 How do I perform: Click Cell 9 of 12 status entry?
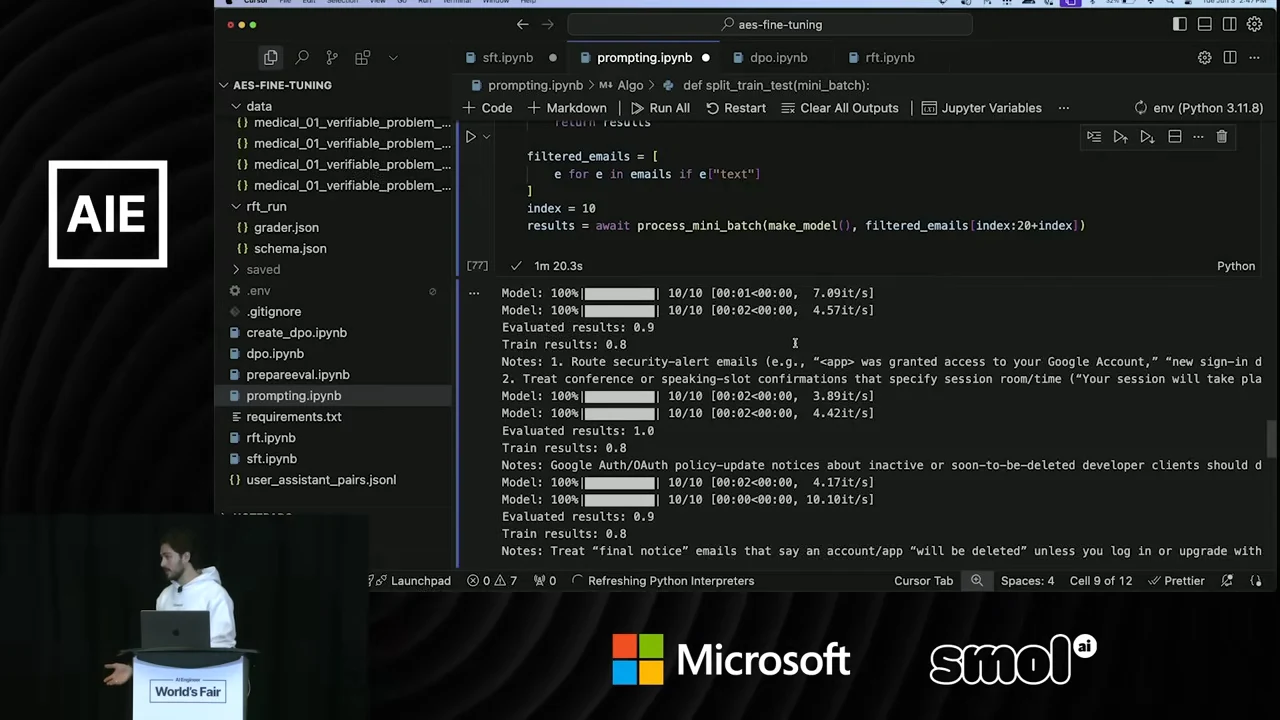tap(1101, 581)
